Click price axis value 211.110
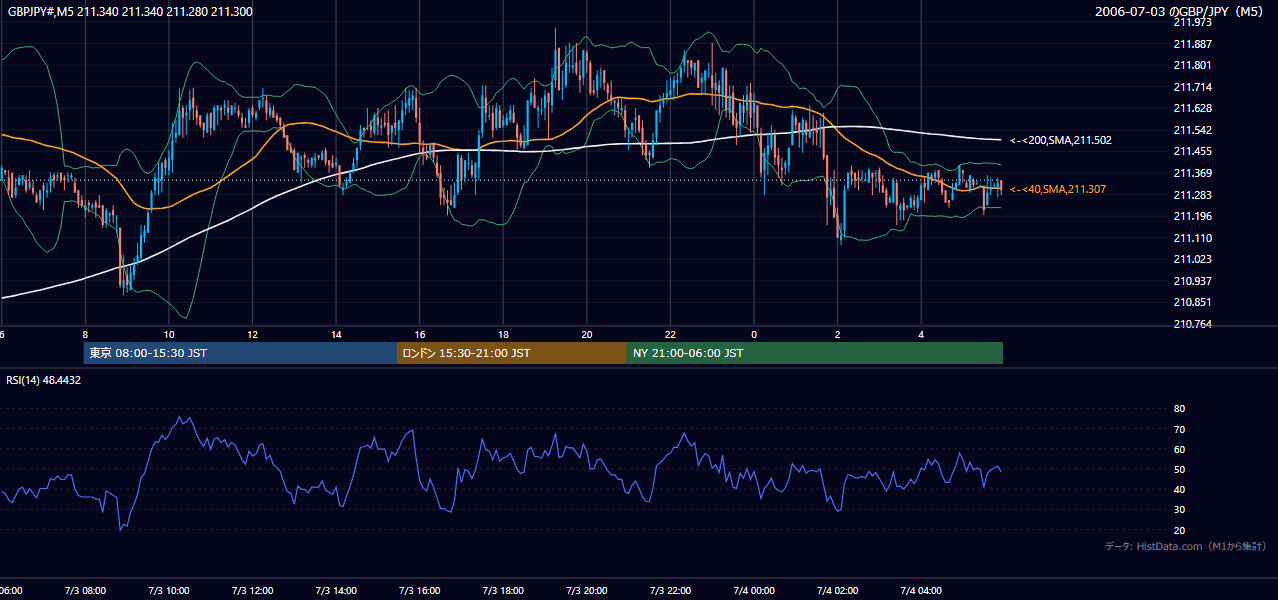Viewport: 1278px width, 600px height. point(1191,238)
